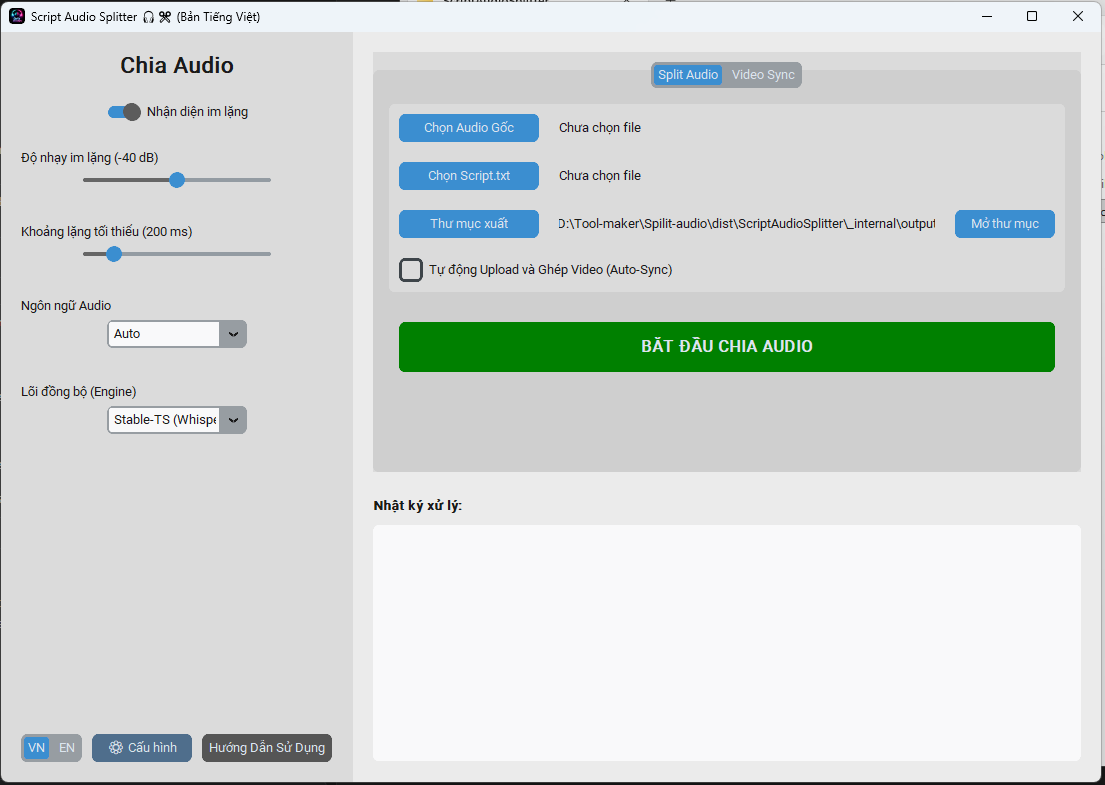Choose output folder via Thư mục xuất
This screenshot has width=1105, height=785.
pyautogui.click(x=469, y=224)
